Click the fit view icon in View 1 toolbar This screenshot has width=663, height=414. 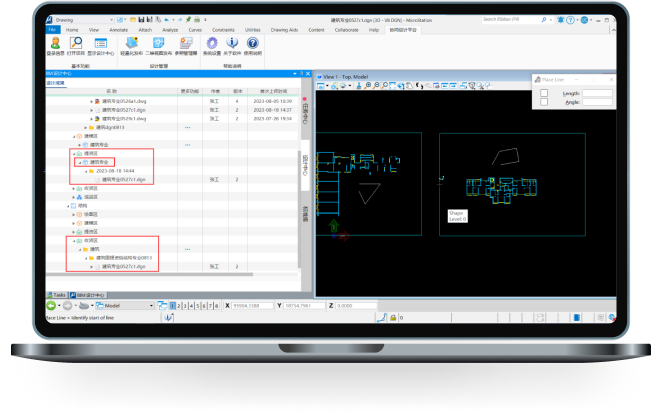click(x=393, y=86)
